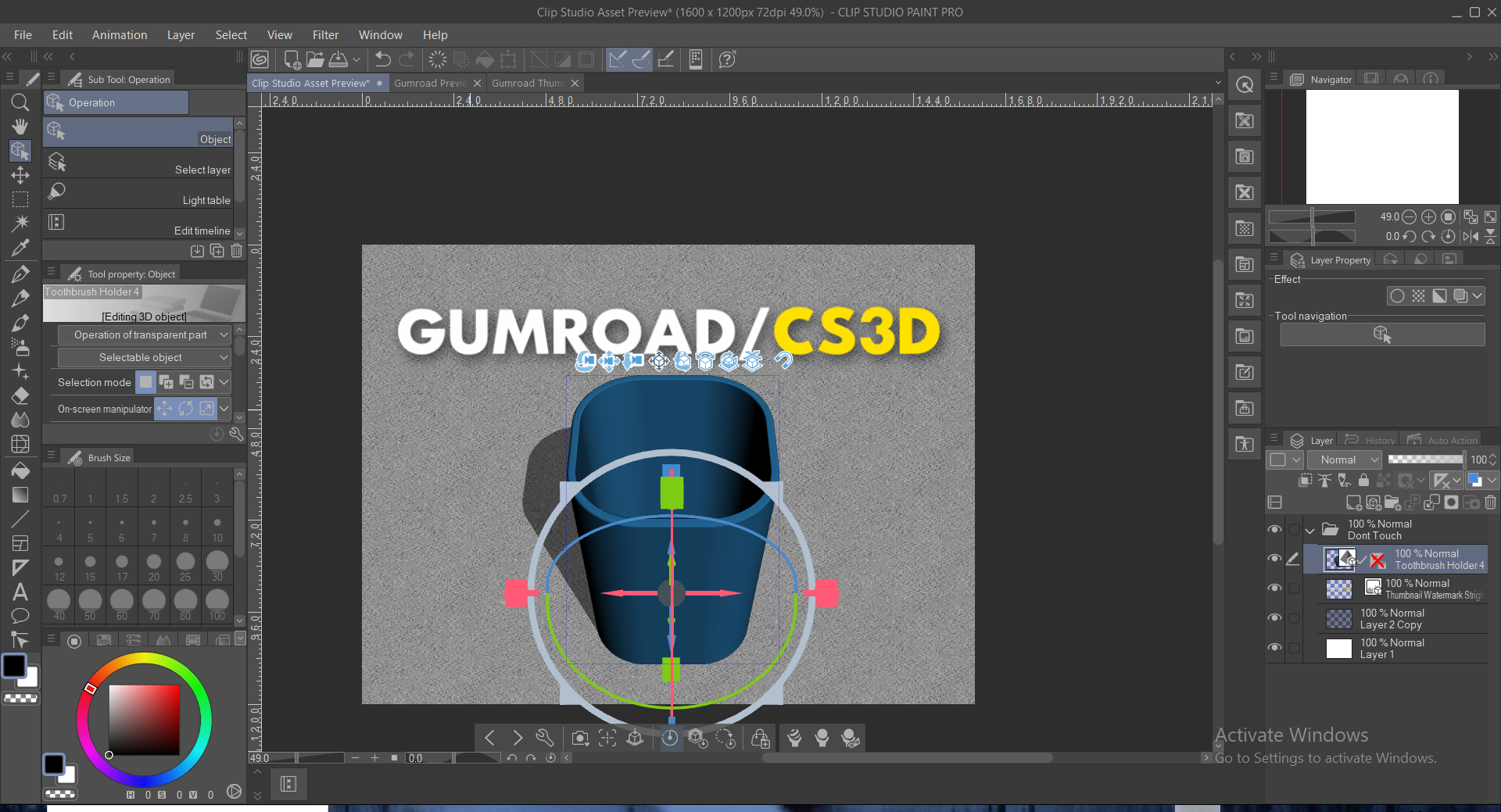The width and height of the screenshot is (1501, 812).
Task: Toggle snap to grid in command bar
Action: tap(666, 59)
